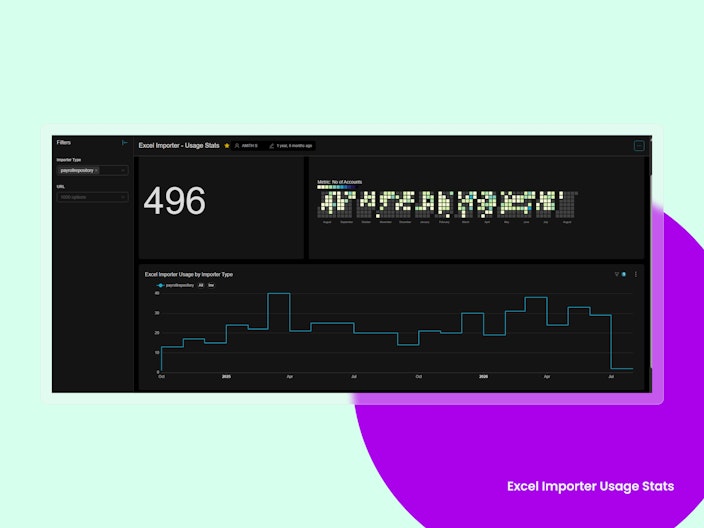Click the Excel Importer - Usage Stats title
The height and width of the screenshot is (528, 704).
pos(179,145)
